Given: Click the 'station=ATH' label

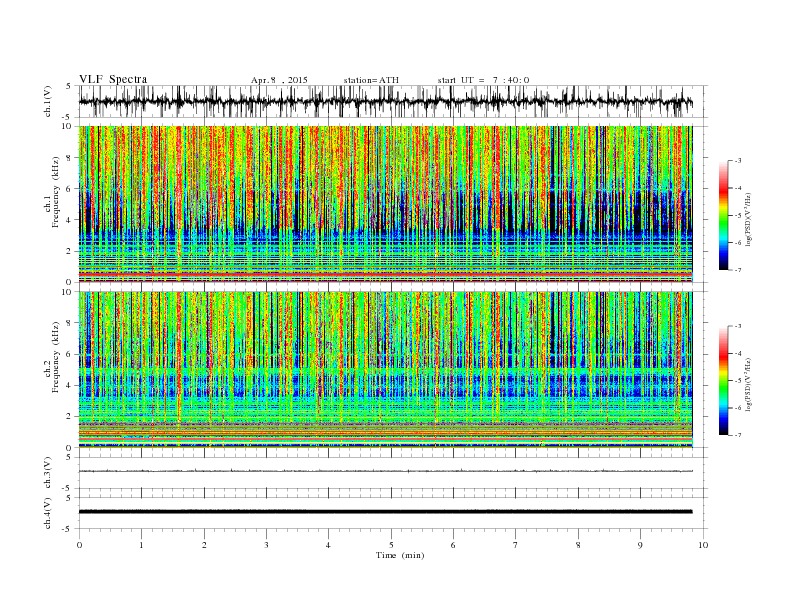Looking at the screenshot, I should point(371,80).
